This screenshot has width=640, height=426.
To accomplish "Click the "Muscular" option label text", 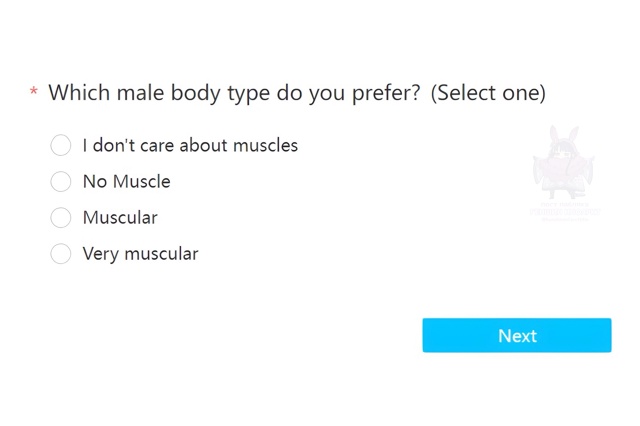I will [120, 217].
